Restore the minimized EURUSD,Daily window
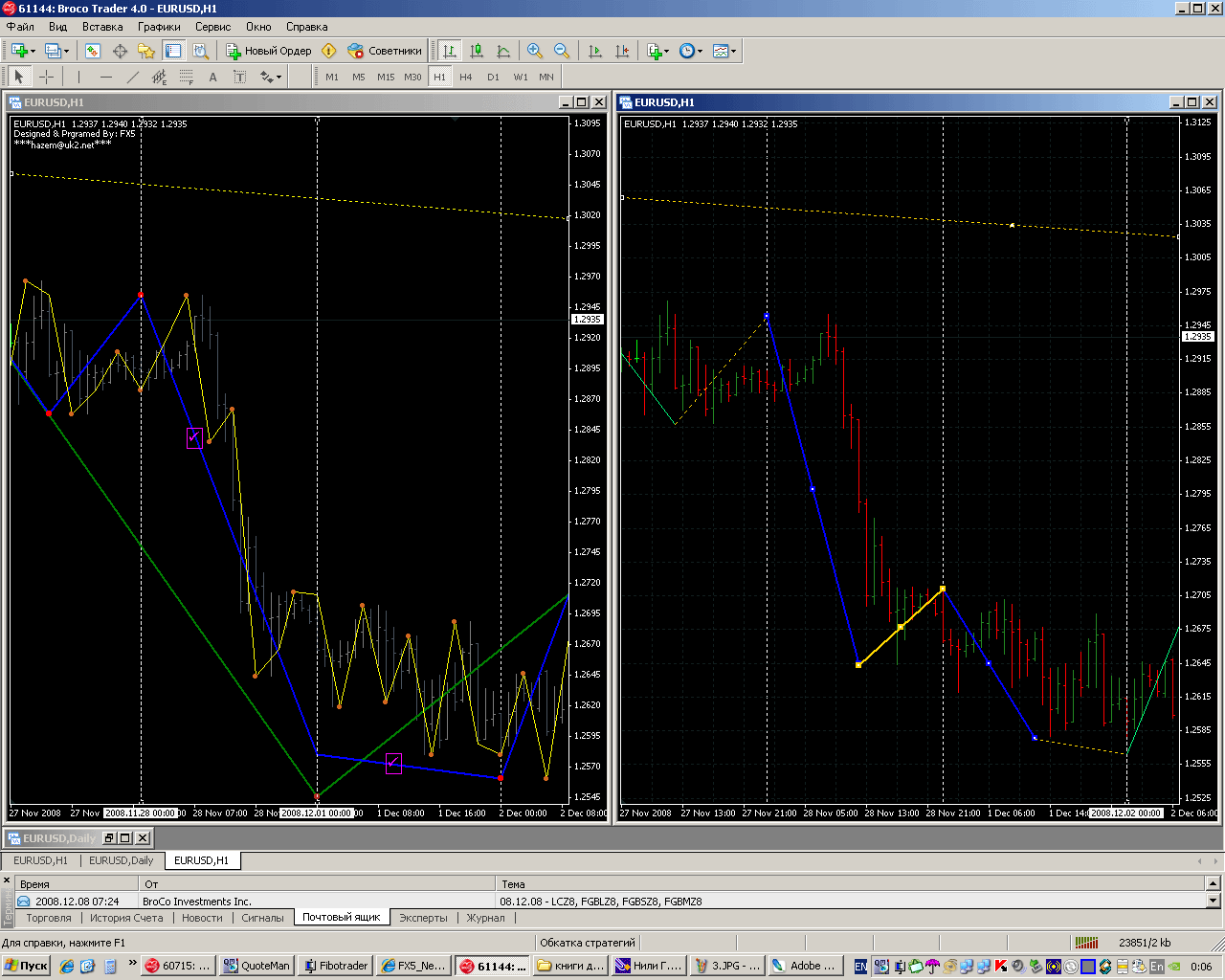Viewport: 1225px width, 980px height. pyautogui.click(x=108, y=838)
